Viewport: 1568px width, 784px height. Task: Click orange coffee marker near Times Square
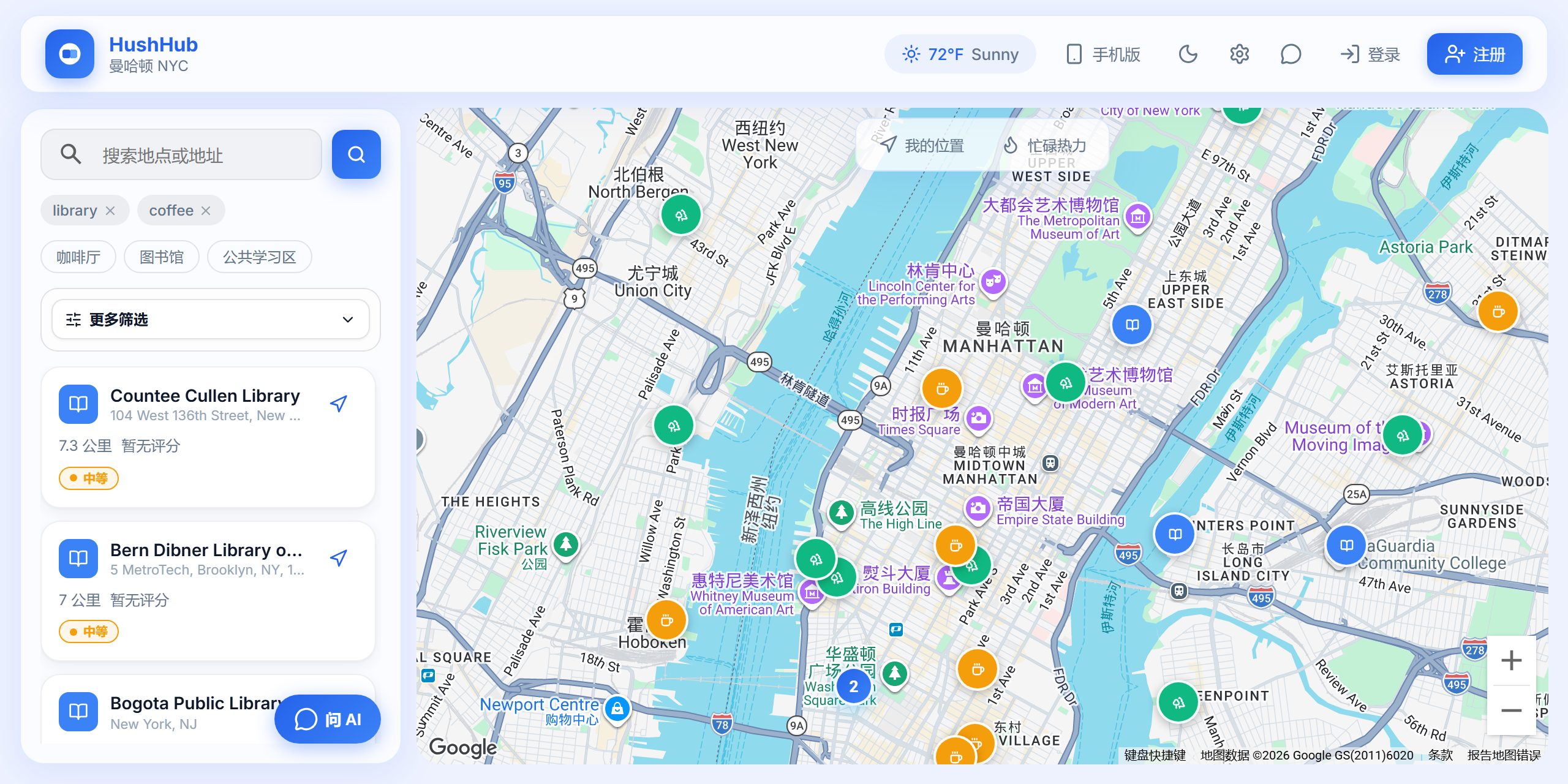(x=942, y=388)
